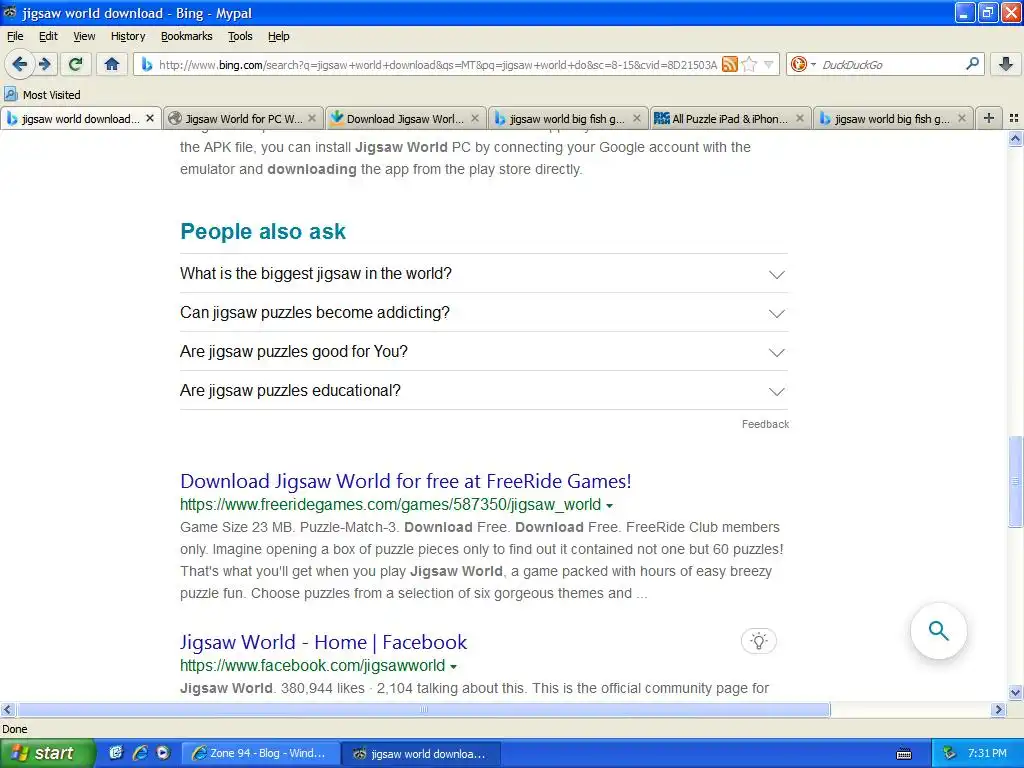Open the Windows start menu
The height and width of the screenshot is (768, 1024).
[x=47, y=753]
